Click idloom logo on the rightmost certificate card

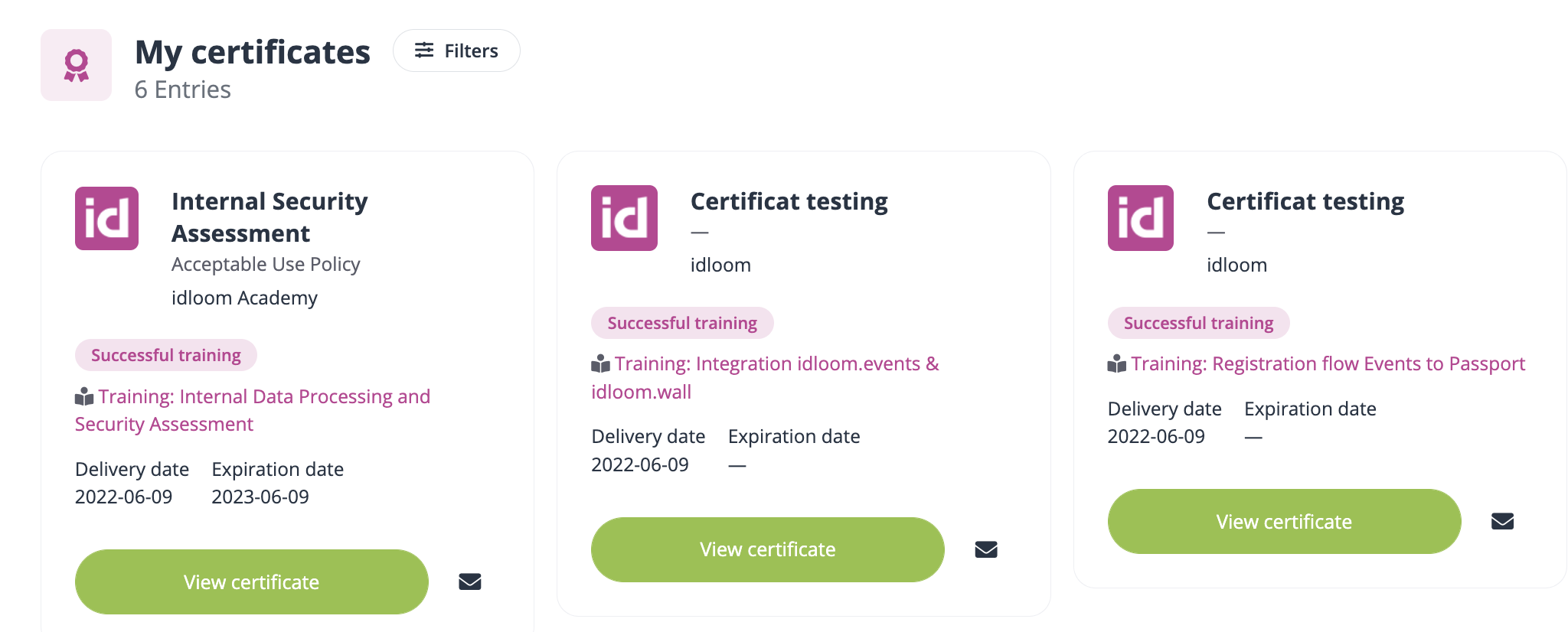(x=1140, y=218)
